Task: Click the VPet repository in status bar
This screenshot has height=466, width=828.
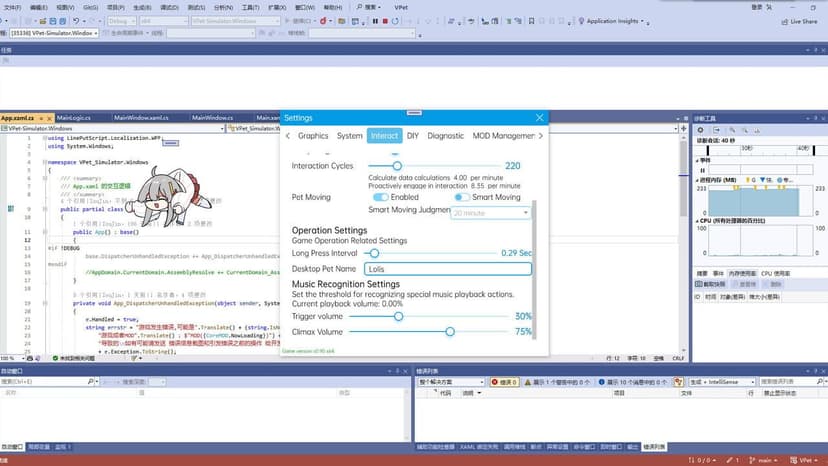Action: point(804,460)
